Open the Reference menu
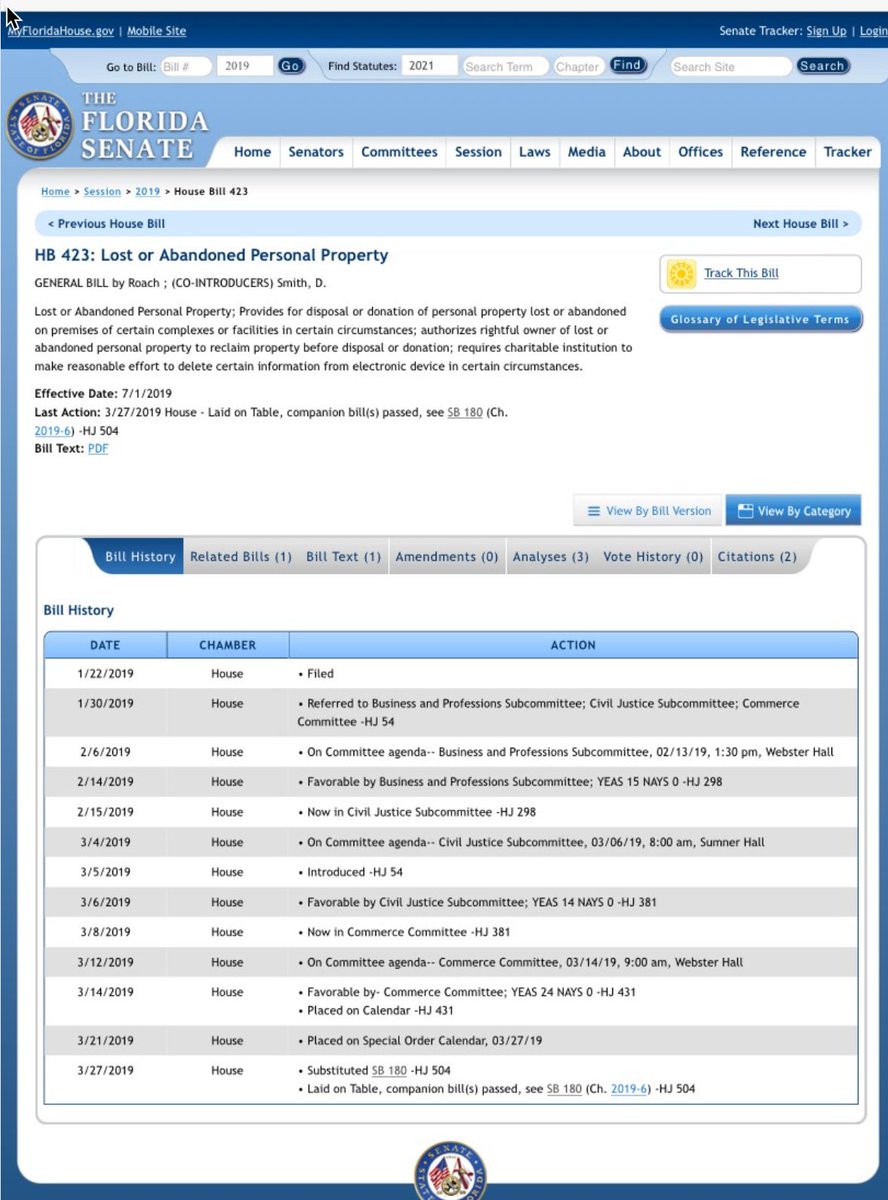This screenshot has width=888, height=1200. [x=773, y=152]
